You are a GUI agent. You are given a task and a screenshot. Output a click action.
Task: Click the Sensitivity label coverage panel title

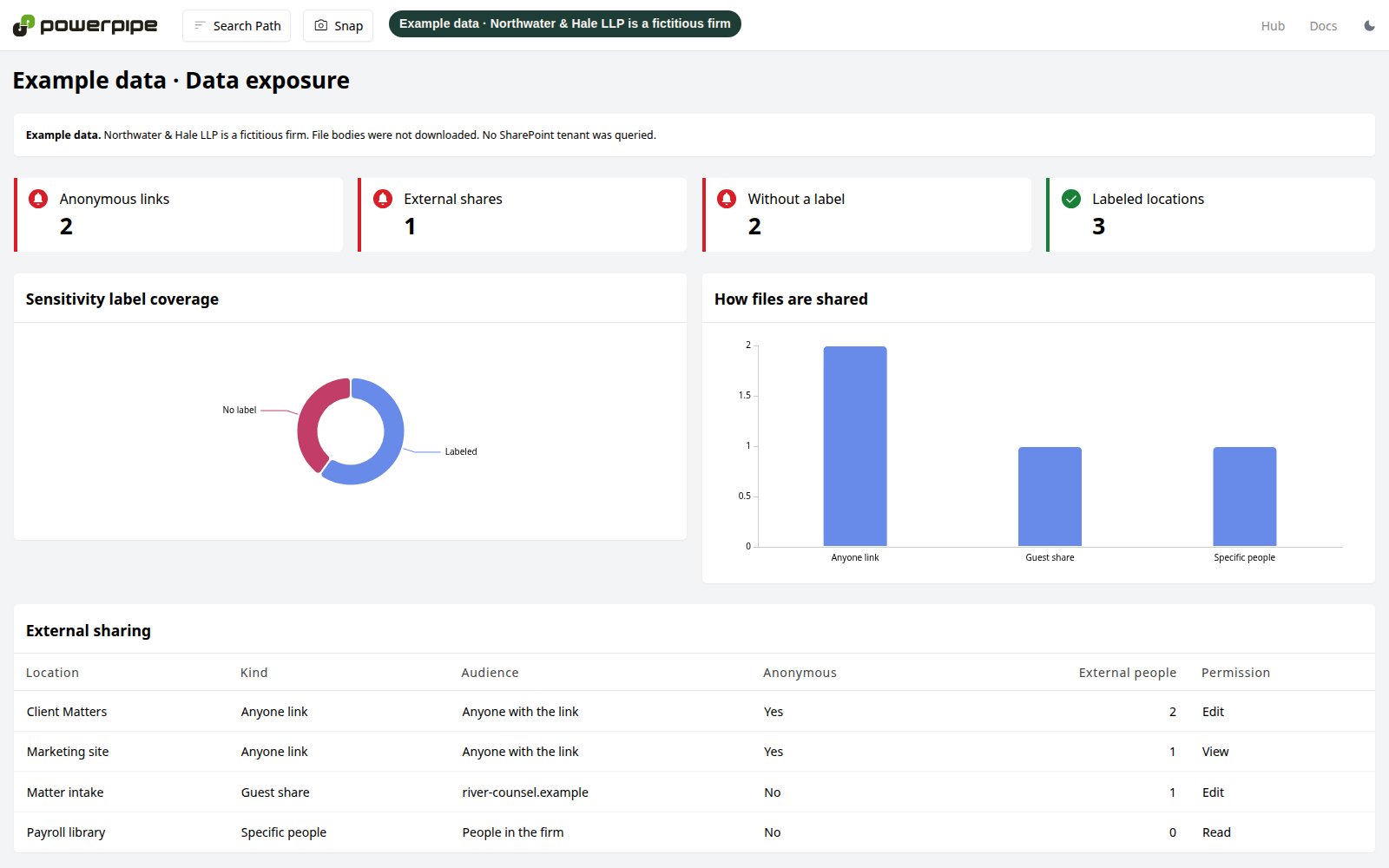122,299
